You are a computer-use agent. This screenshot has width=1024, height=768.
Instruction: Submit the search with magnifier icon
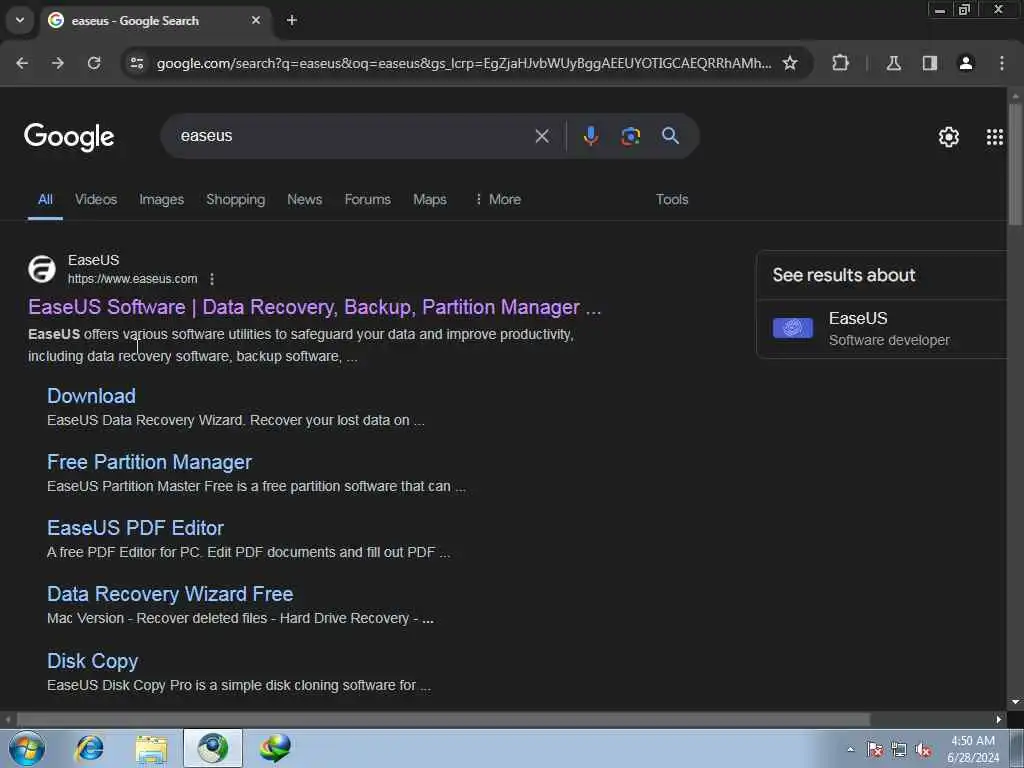point(670,136)
